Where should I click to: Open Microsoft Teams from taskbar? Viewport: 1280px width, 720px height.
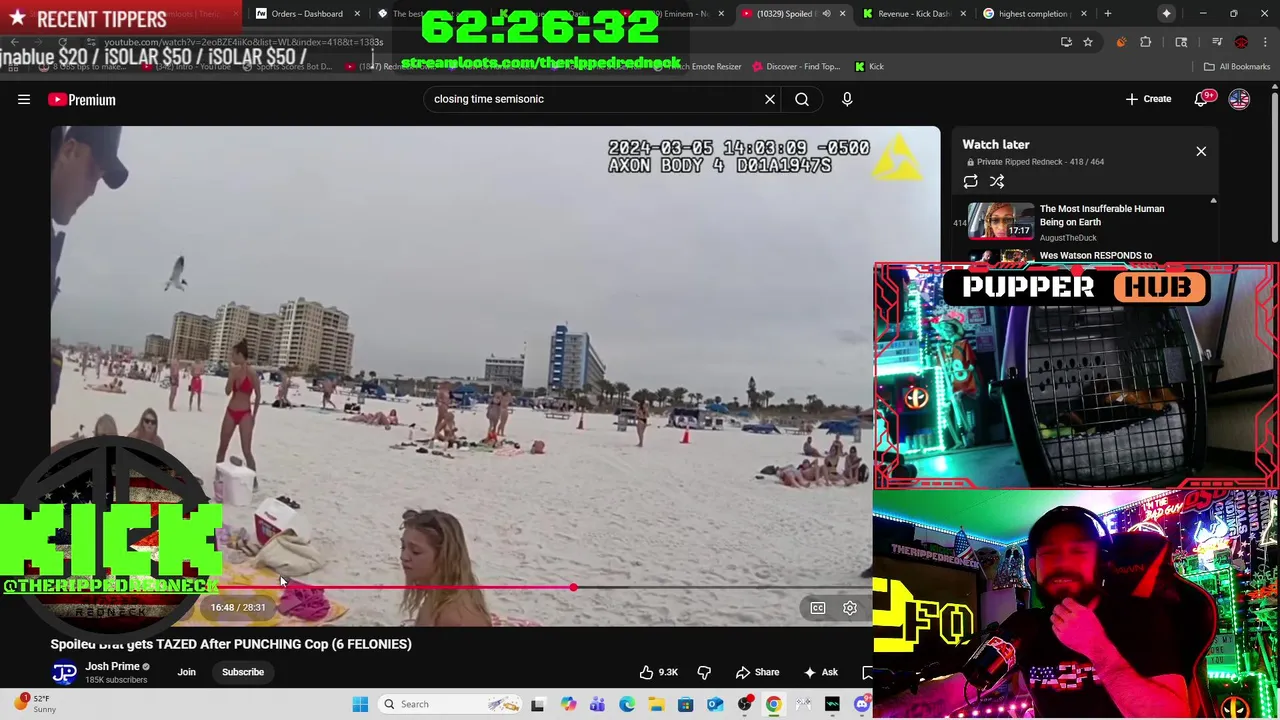click(597, 704)
